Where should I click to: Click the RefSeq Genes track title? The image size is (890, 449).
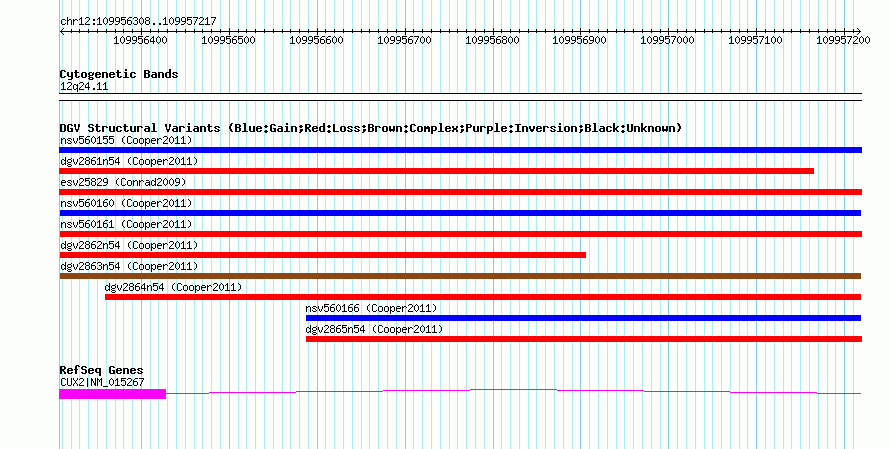pos(101,370)
